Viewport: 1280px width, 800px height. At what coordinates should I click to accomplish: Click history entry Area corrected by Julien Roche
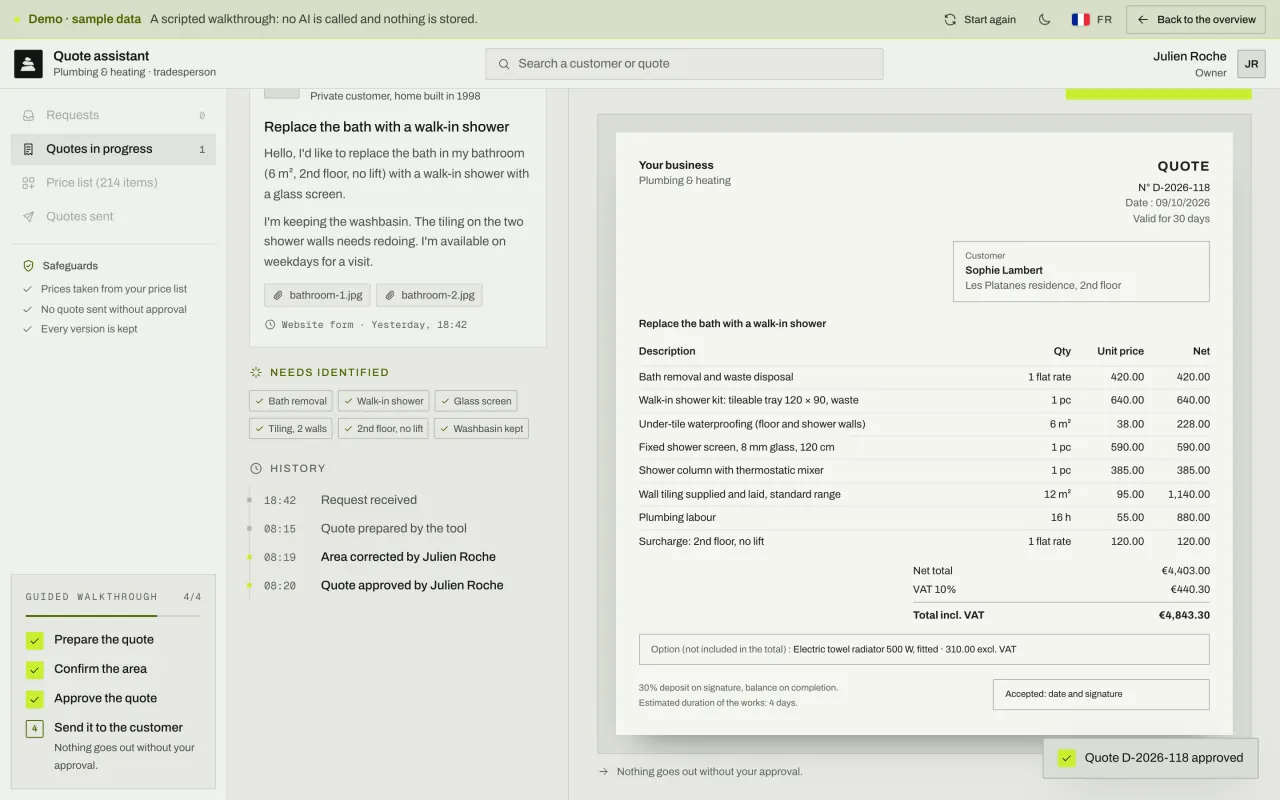(x=408, y=557)
